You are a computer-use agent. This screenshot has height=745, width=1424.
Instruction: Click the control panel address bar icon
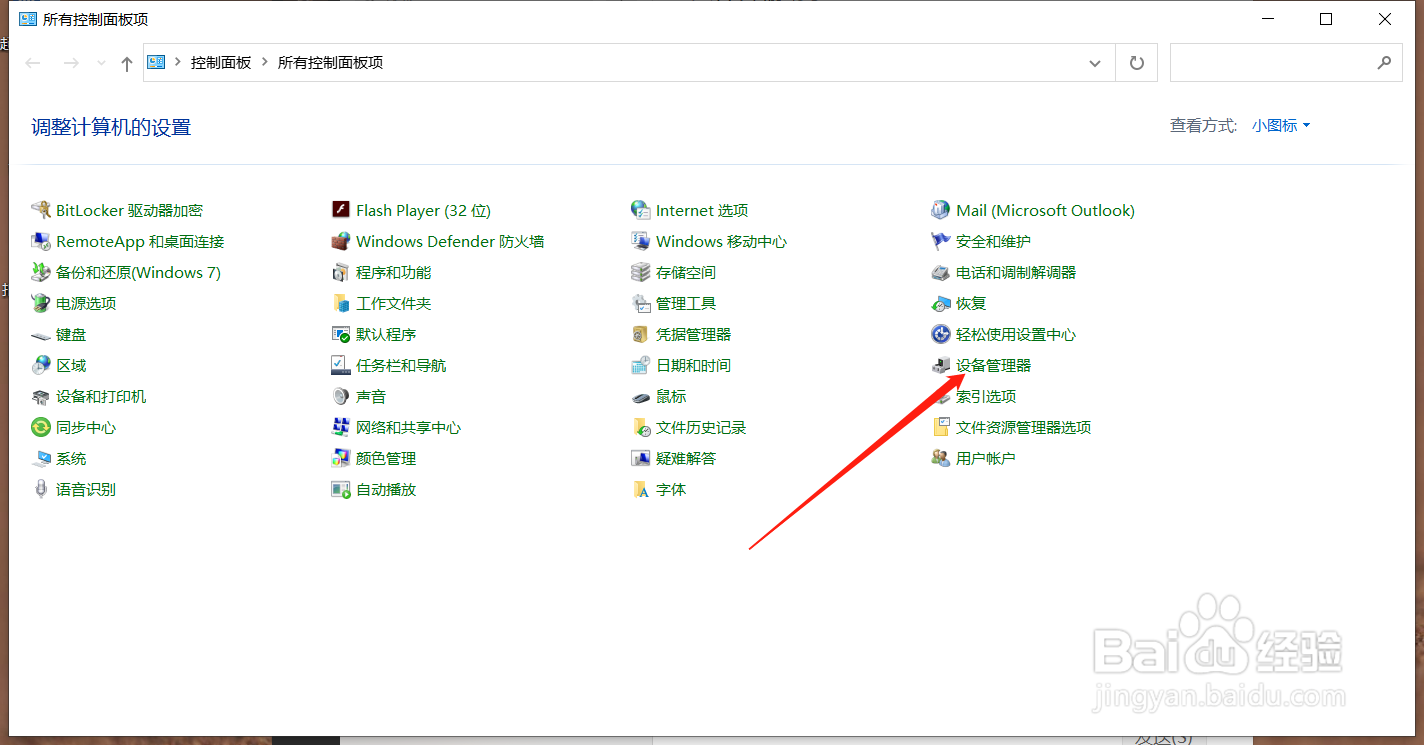pos(157,62)
